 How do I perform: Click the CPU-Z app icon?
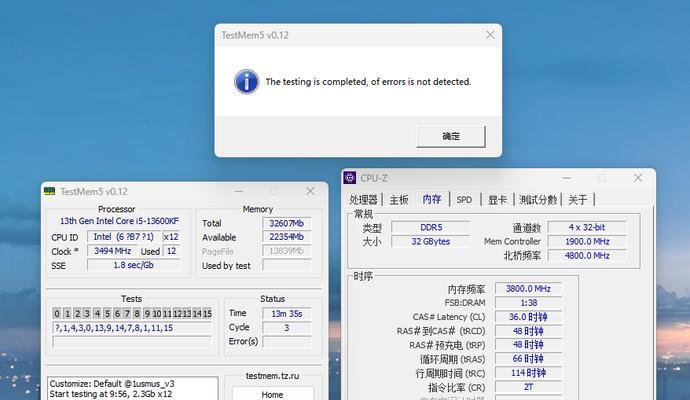tap(350, 178)
